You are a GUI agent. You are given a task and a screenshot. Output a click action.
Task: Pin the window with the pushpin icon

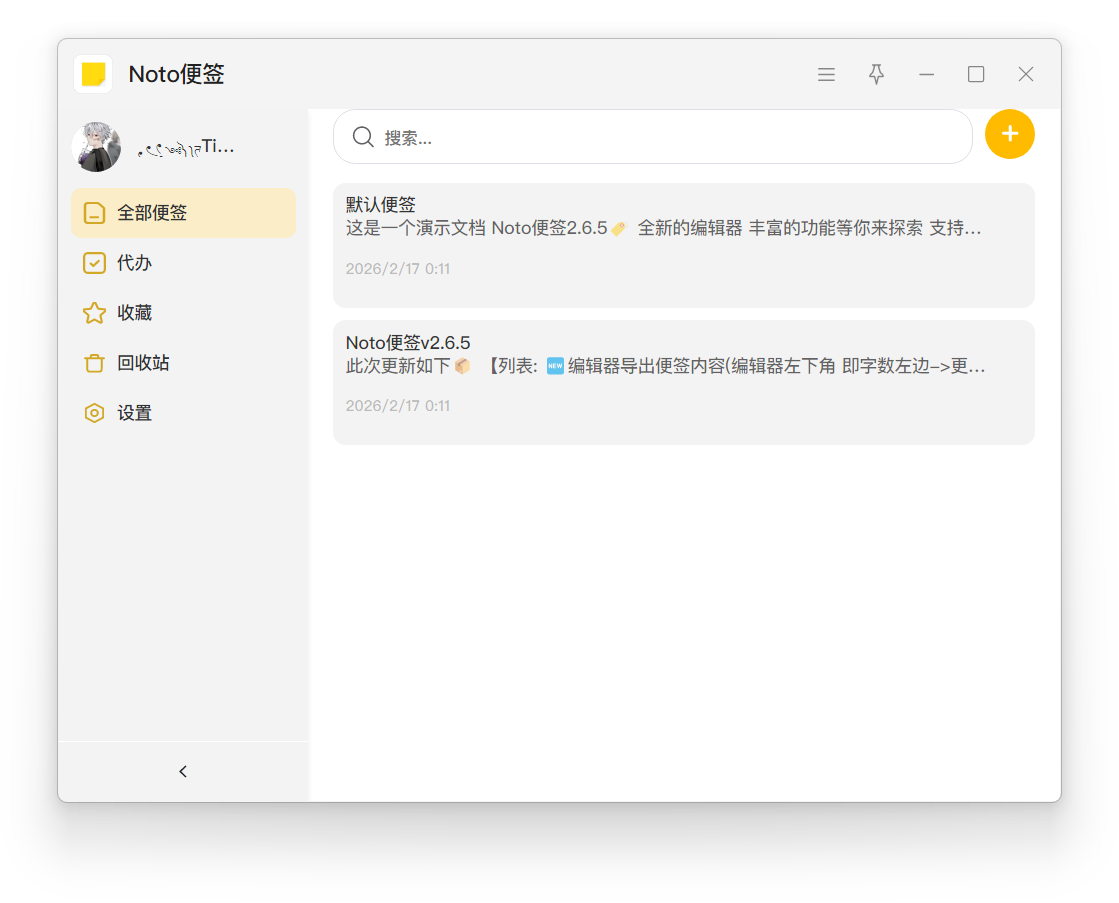[x=876, y=75]
